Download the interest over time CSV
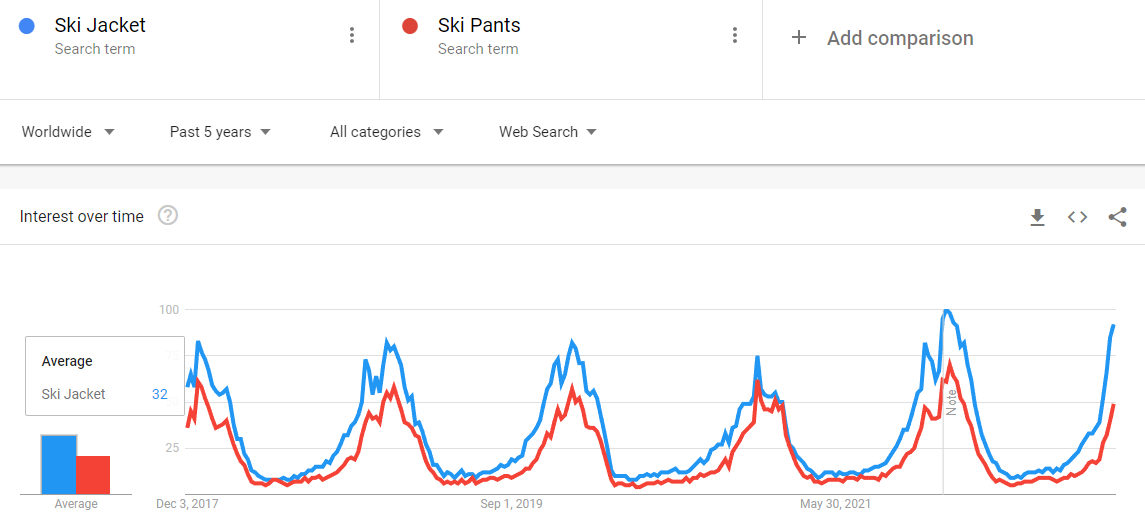Screen dimensions: 1145x526 [x=1037, y=217]
